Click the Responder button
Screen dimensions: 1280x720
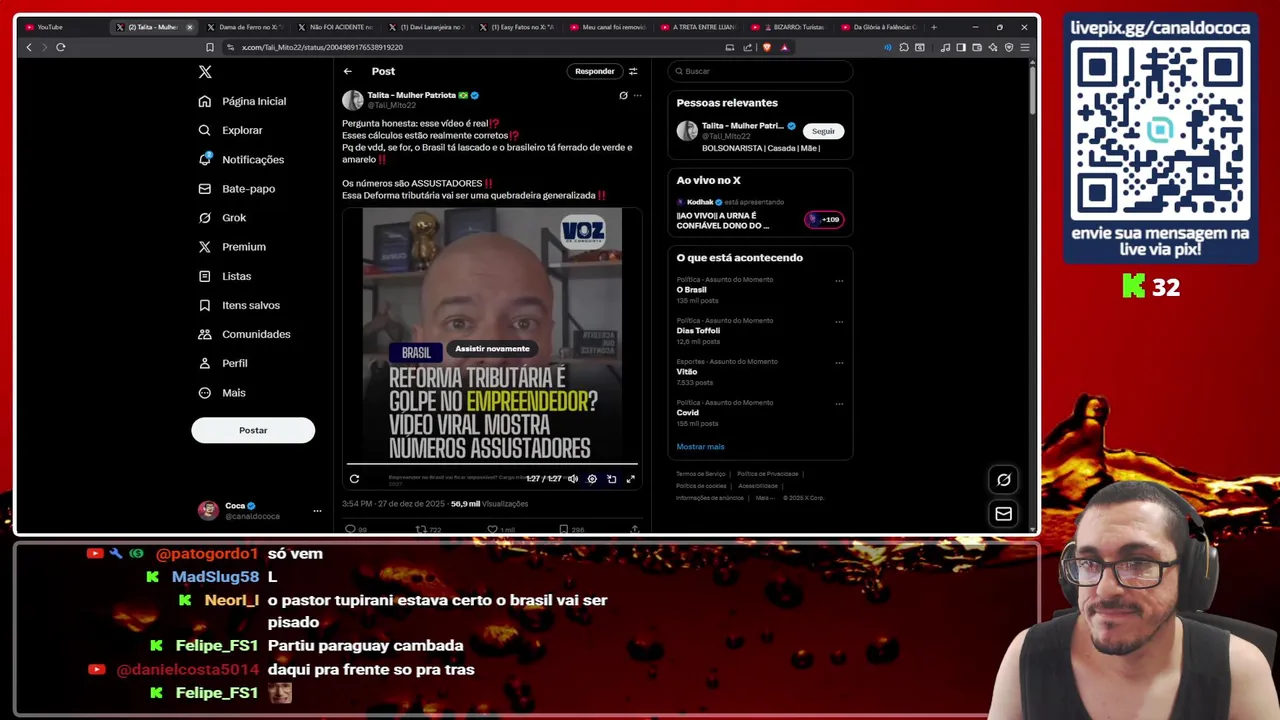click(x=594, y=71)
